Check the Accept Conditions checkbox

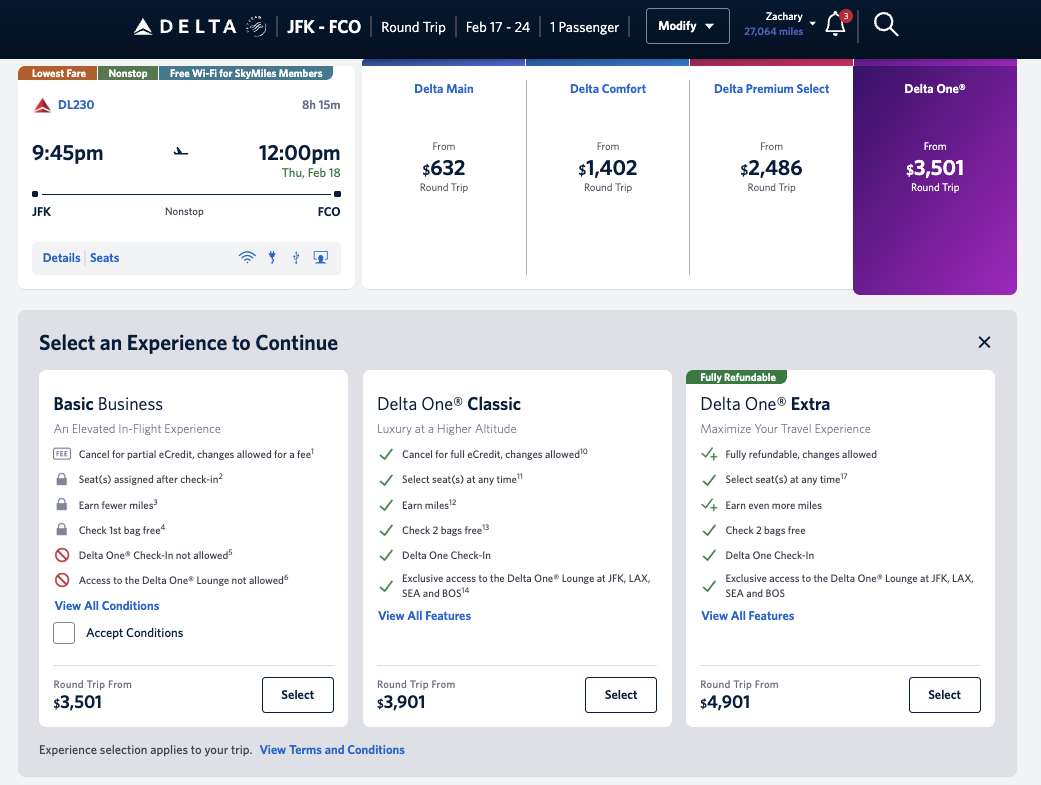click(64, 633)
